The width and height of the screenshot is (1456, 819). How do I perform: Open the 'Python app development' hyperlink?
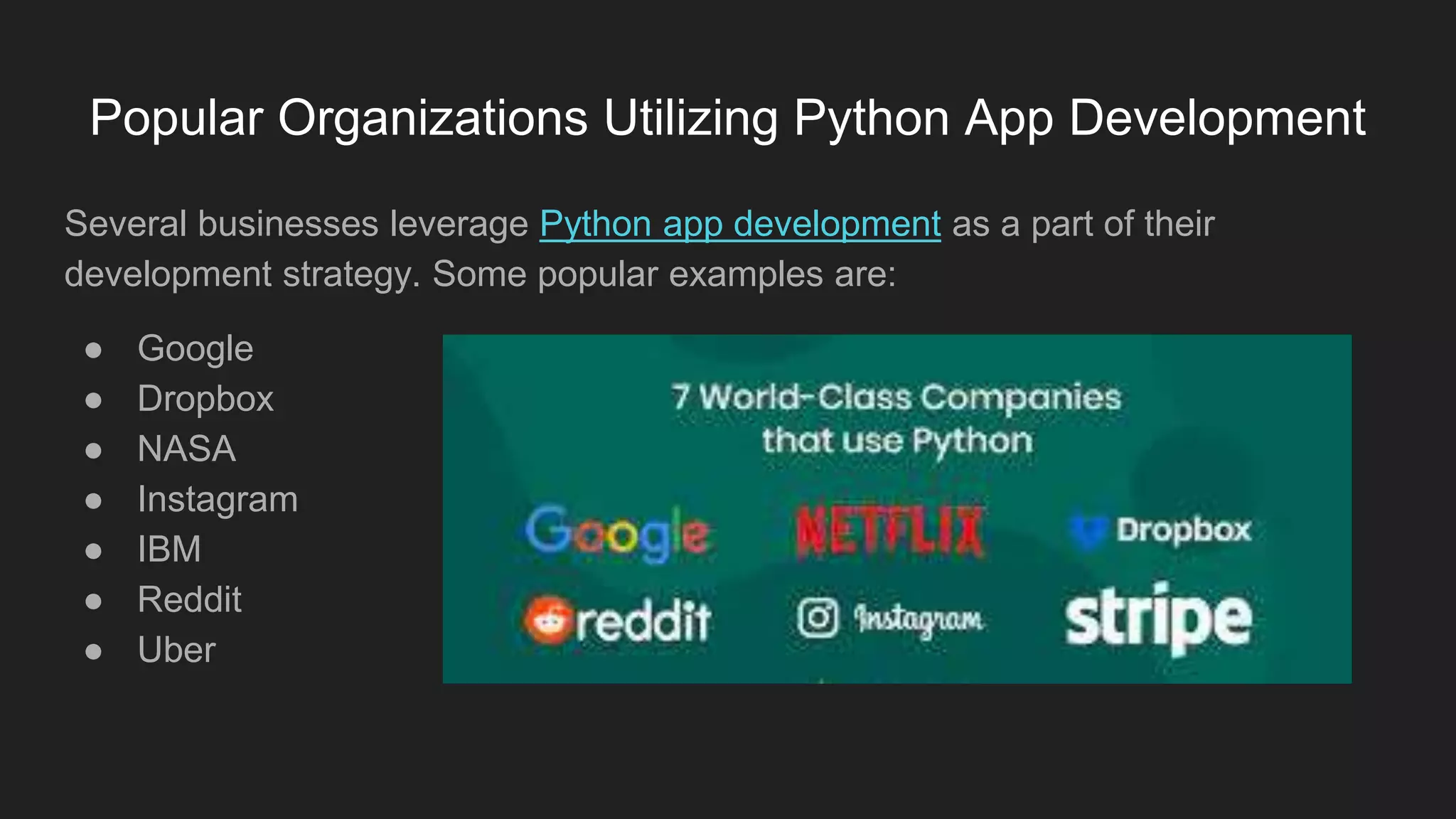[x=740, y=225]
